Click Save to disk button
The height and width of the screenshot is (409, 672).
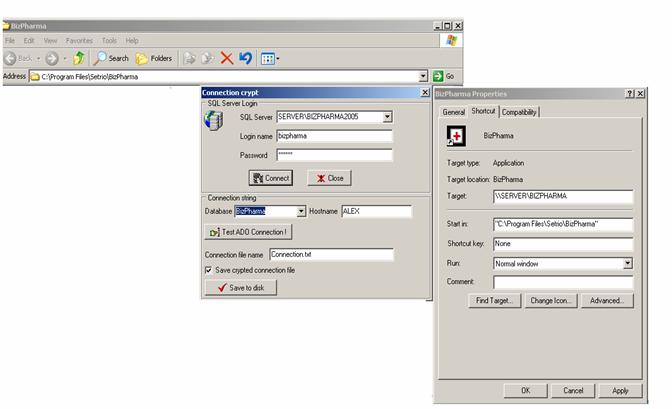(x=241, y=288)
